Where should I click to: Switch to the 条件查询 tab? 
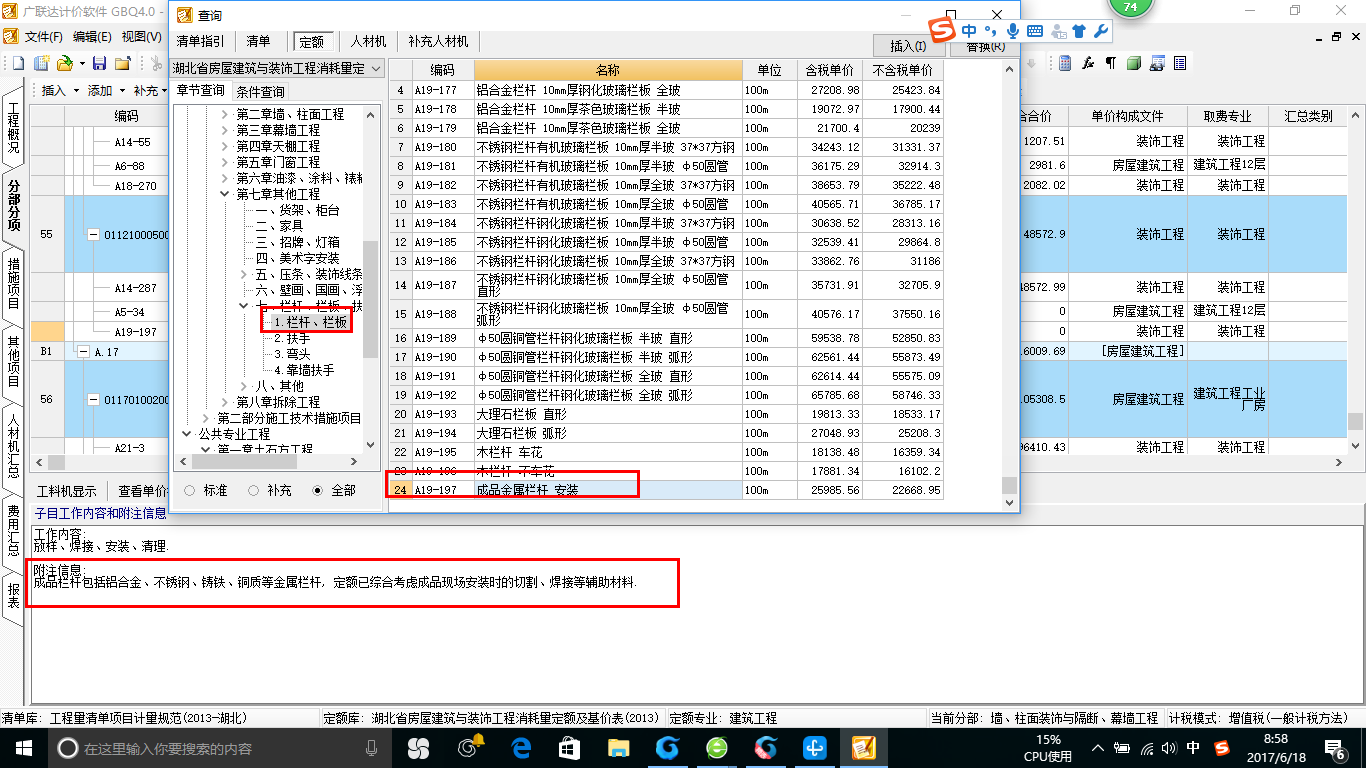tap(260, 91)
